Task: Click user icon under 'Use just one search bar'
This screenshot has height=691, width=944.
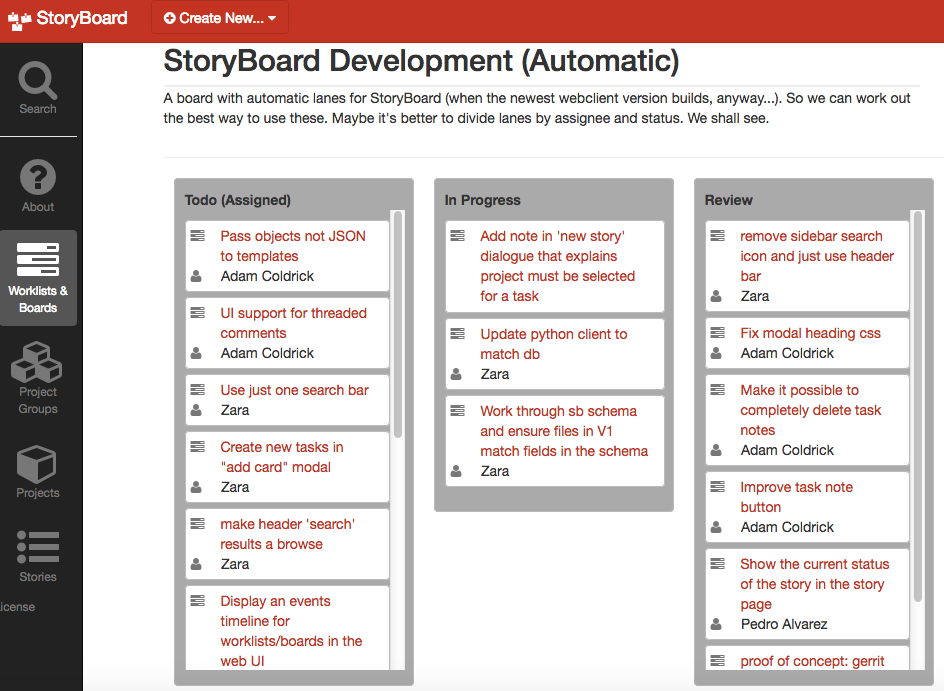Action: tap(197, 410)
